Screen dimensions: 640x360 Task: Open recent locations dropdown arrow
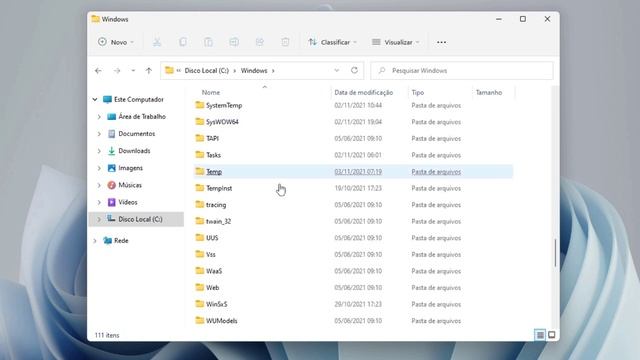[133, 71]
